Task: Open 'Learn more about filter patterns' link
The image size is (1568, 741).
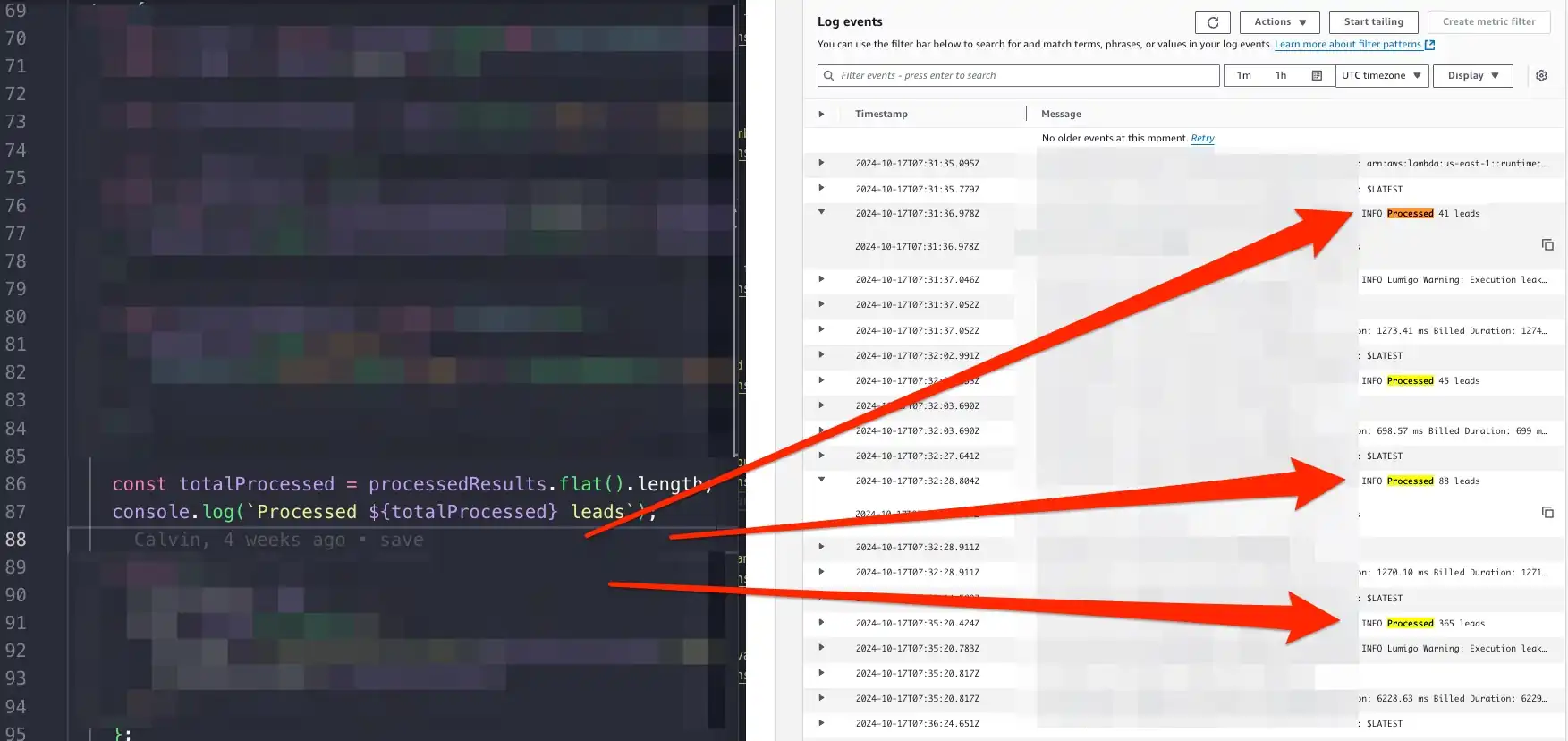Action: click(1347, 45)
